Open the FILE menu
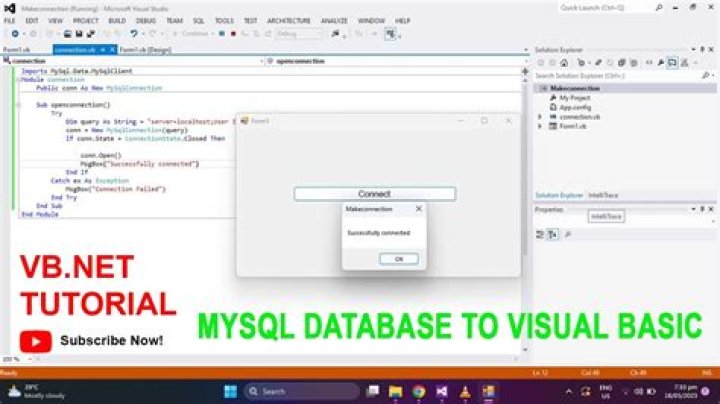Image resolution: width=720 pixels, height=404 pixels. coord(10,21)
